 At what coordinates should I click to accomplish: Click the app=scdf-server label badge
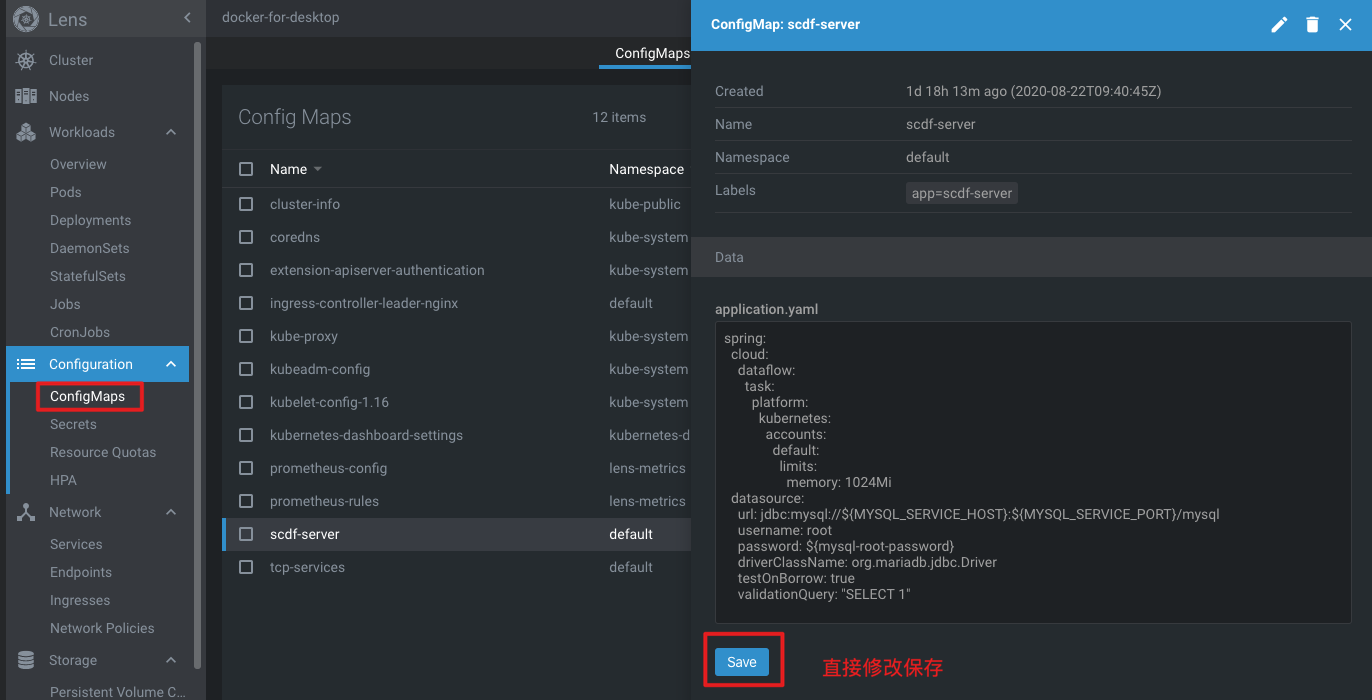(962, 193)
